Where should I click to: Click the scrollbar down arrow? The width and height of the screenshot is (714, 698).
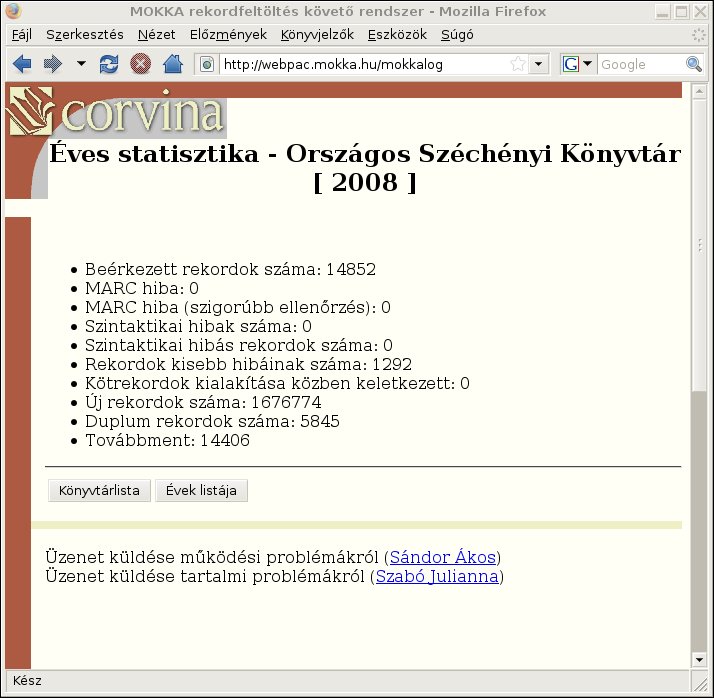(x=699, y=659)
